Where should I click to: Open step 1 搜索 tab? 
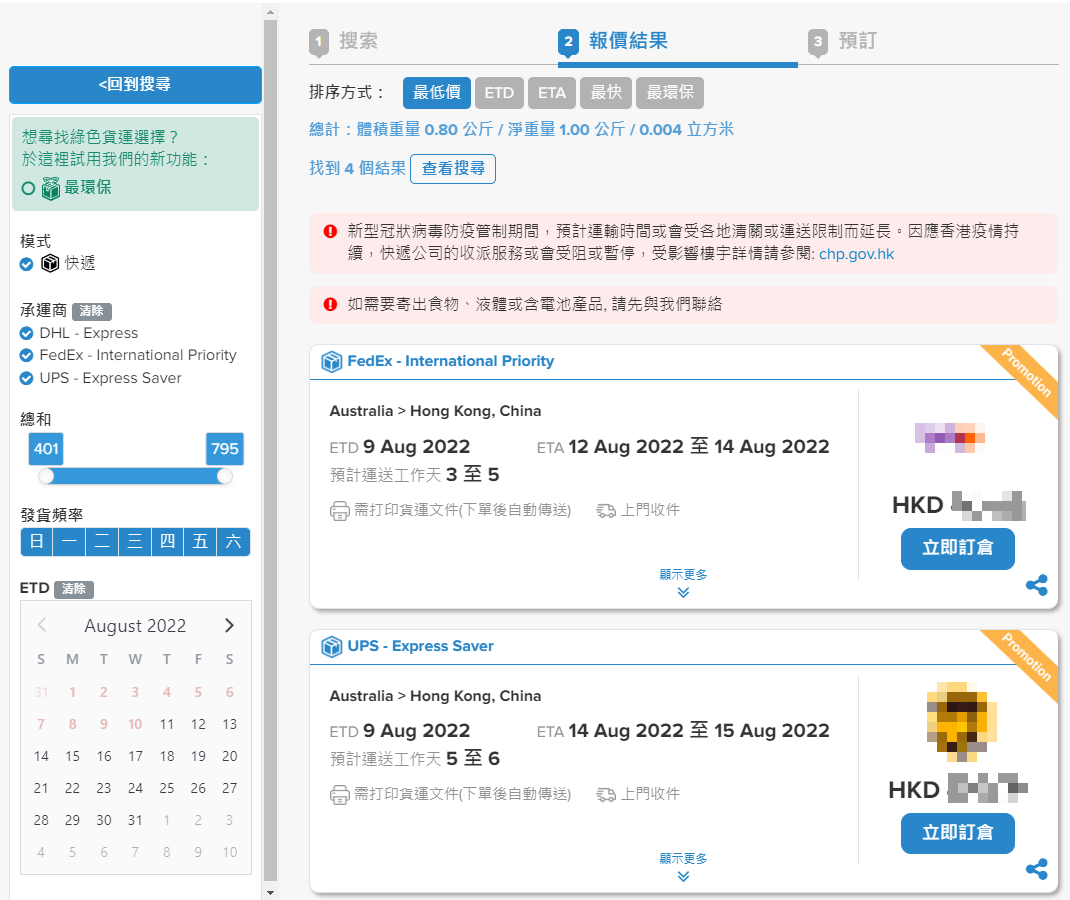coord(344,42)
